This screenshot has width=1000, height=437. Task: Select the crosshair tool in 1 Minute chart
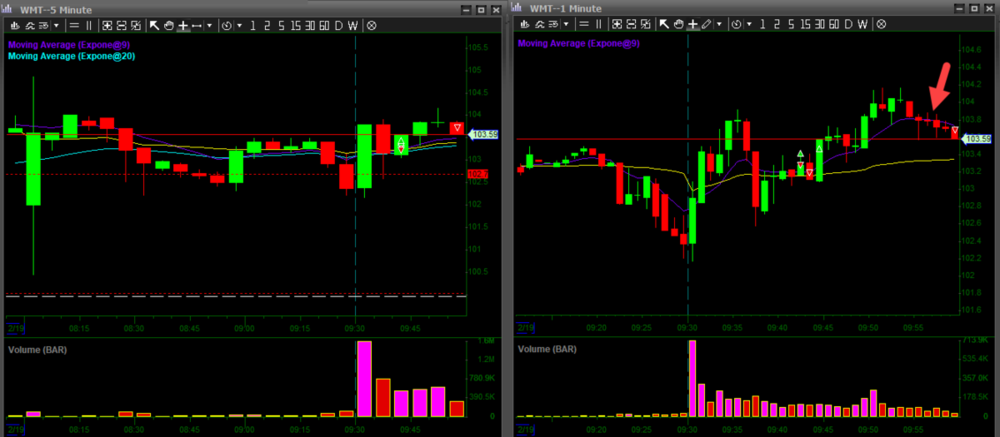pos(693,24)
